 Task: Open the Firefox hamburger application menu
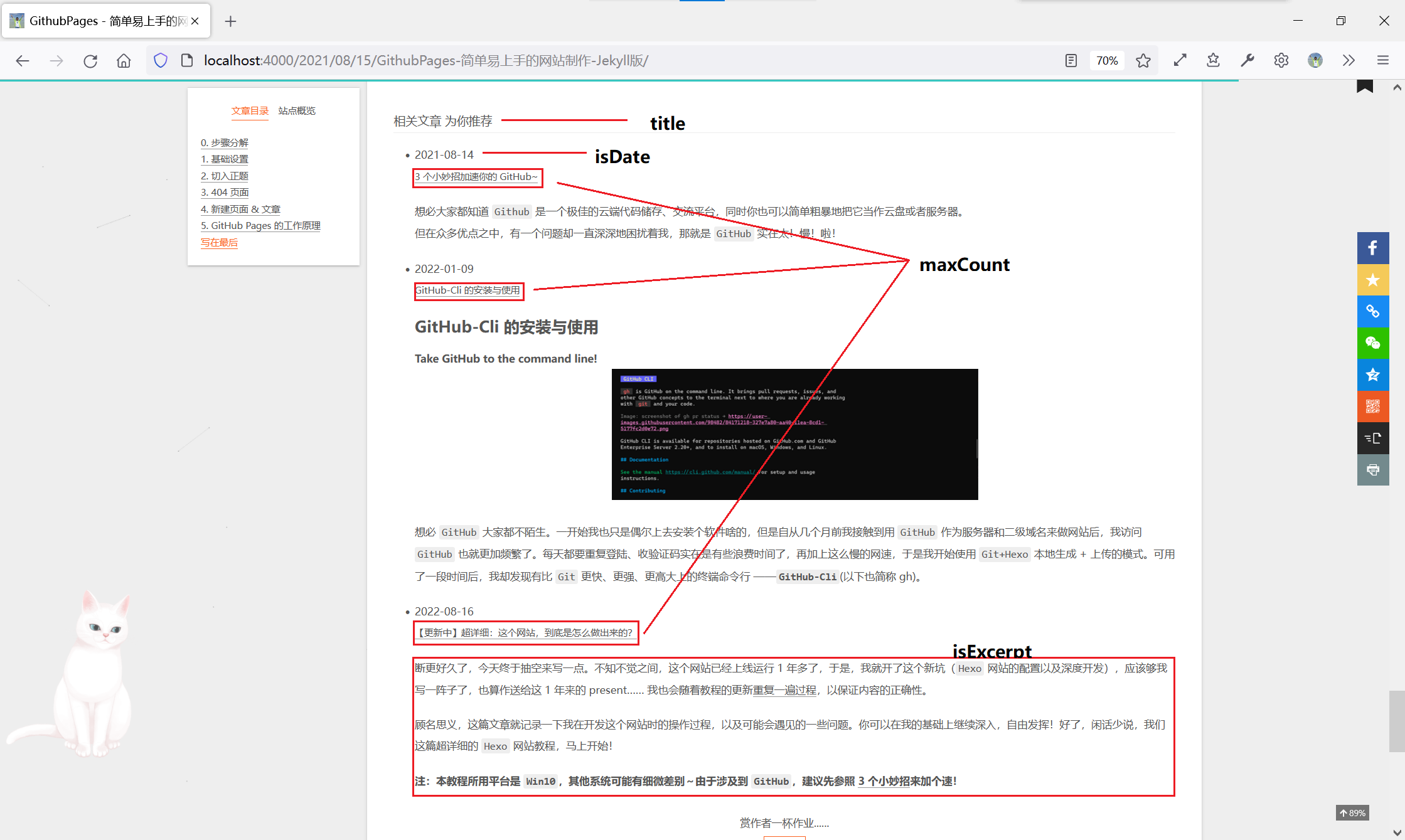pyautogui.click(x=1383, y=60)
